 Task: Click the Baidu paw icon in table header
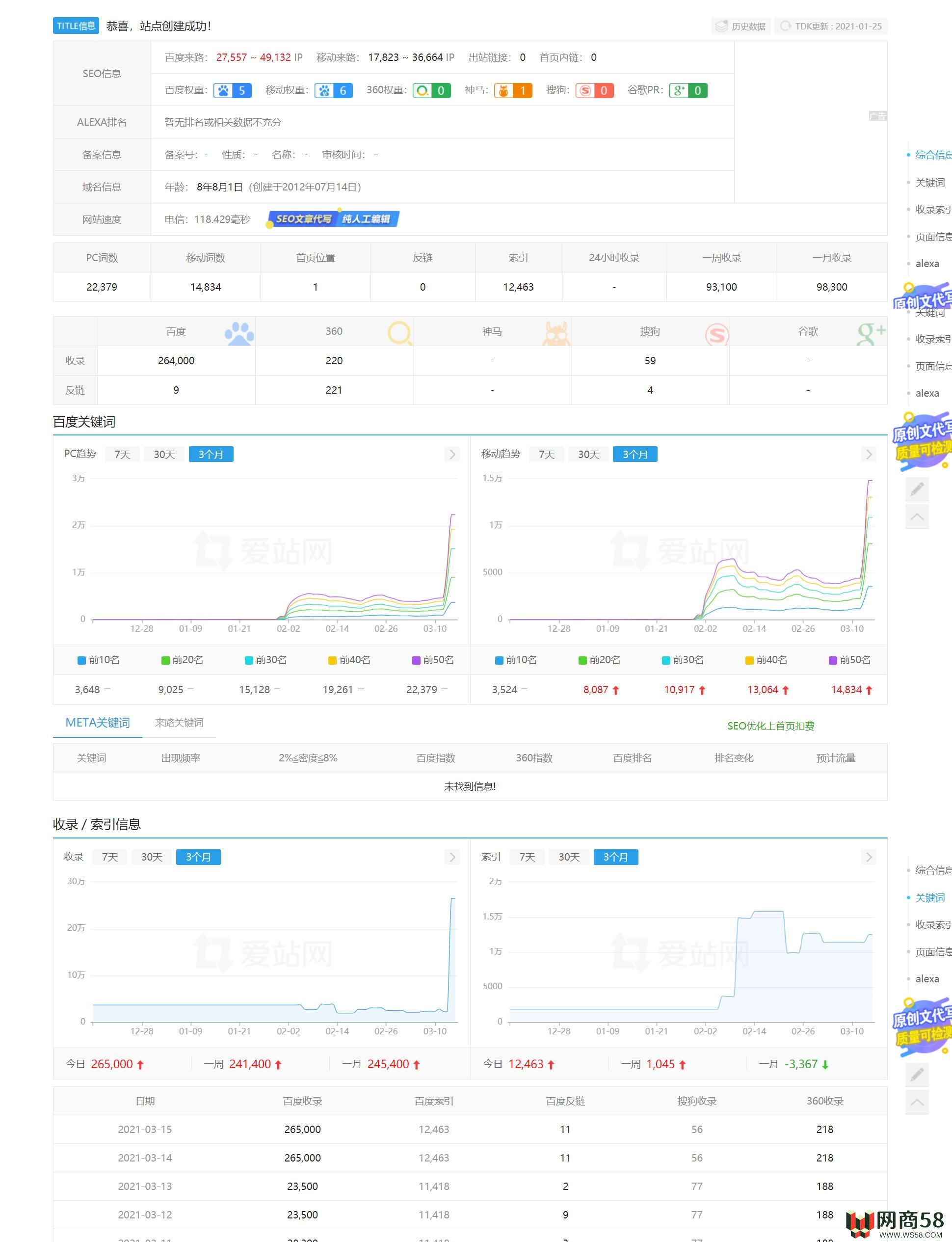point(239,333)
